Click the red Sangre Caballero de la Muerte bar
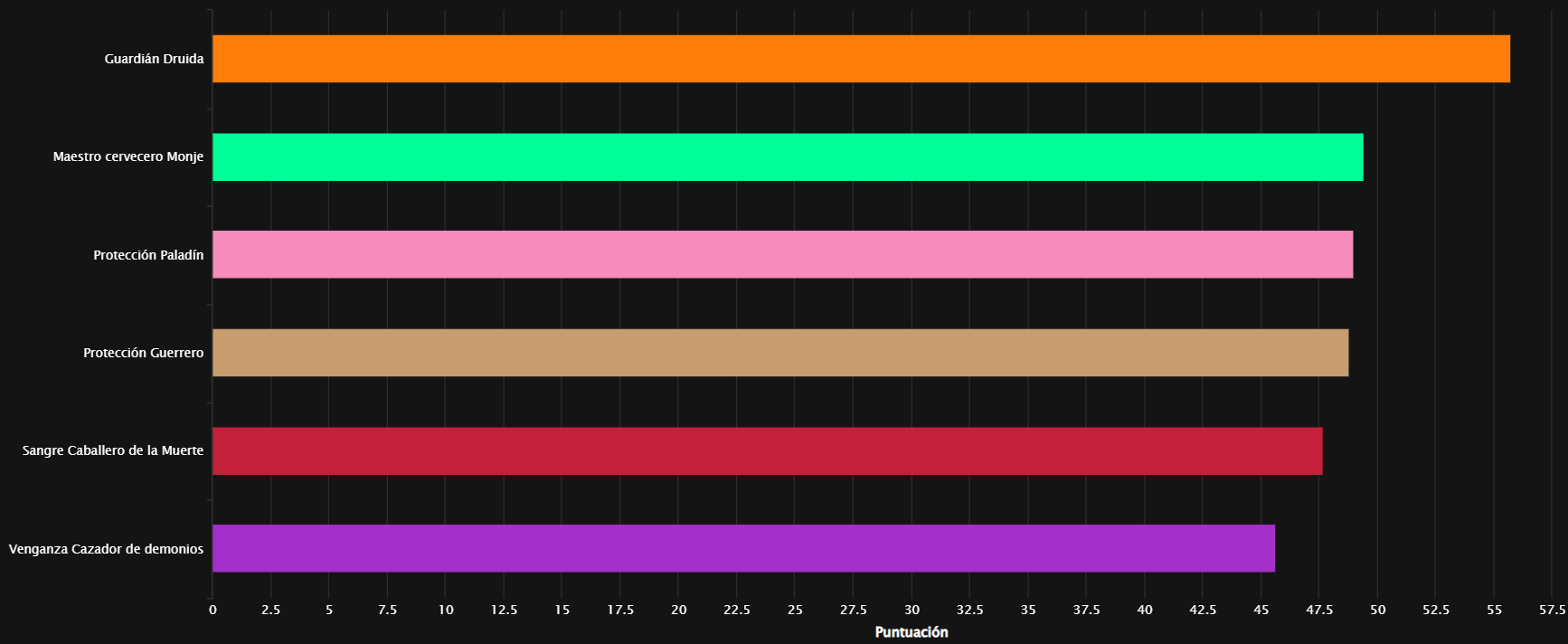 [x=767, y=450]
